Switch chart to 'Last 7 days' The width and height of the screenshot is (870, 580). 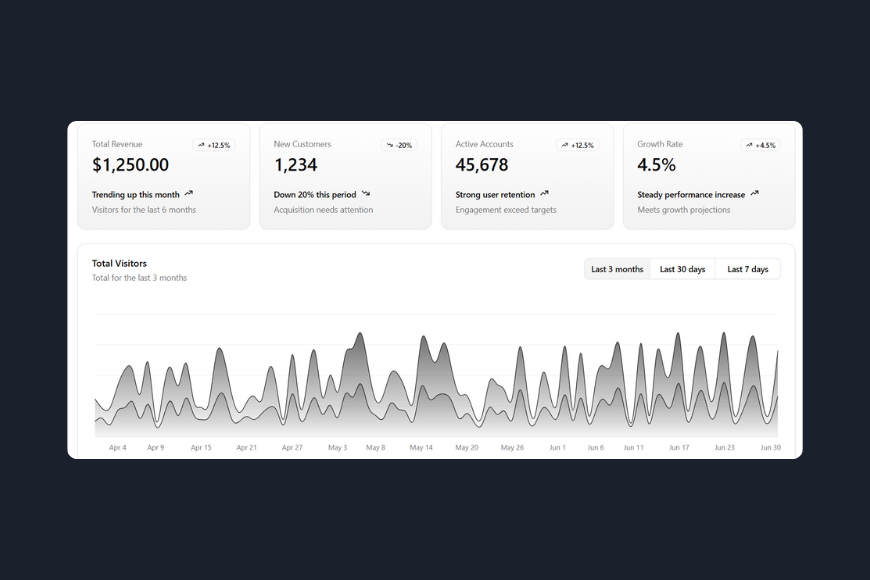pyautogui.click(x=747, y=269)
